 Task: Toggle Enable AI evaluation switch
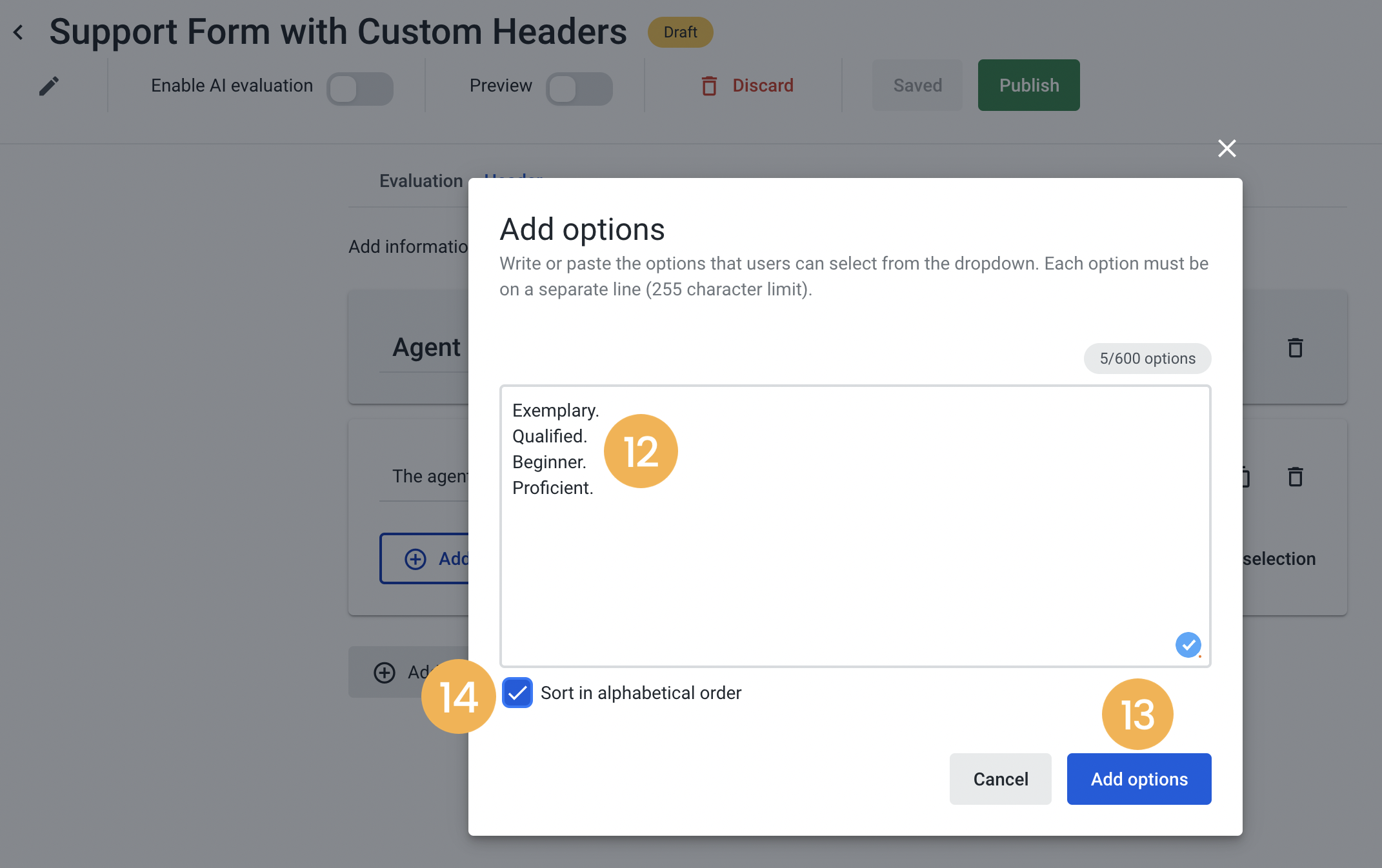click(359, 88)
